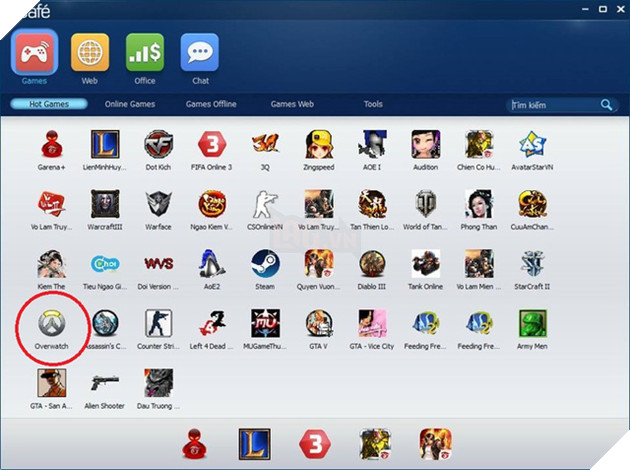Viewport: 630px width, 470px height.
Task: Open the Tools tab
Action: [x=373, y=104]
